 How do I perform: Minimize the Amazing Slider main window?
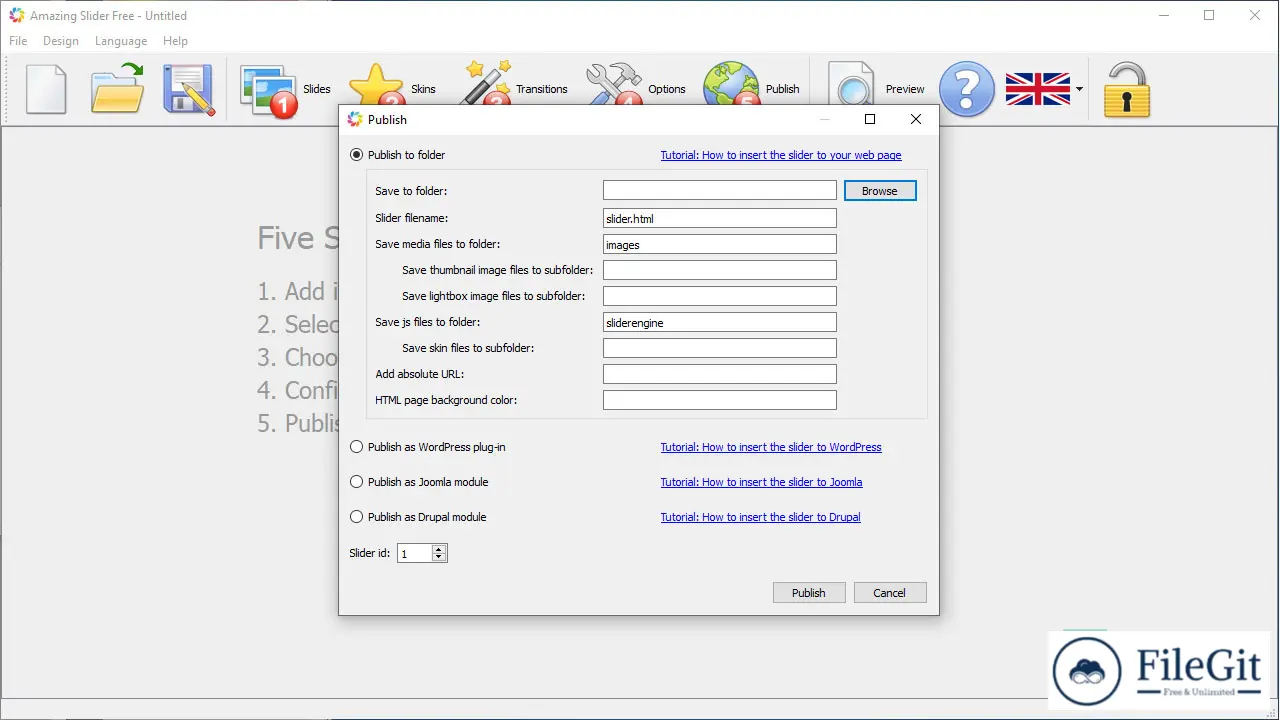click(x=1163, y=15)
